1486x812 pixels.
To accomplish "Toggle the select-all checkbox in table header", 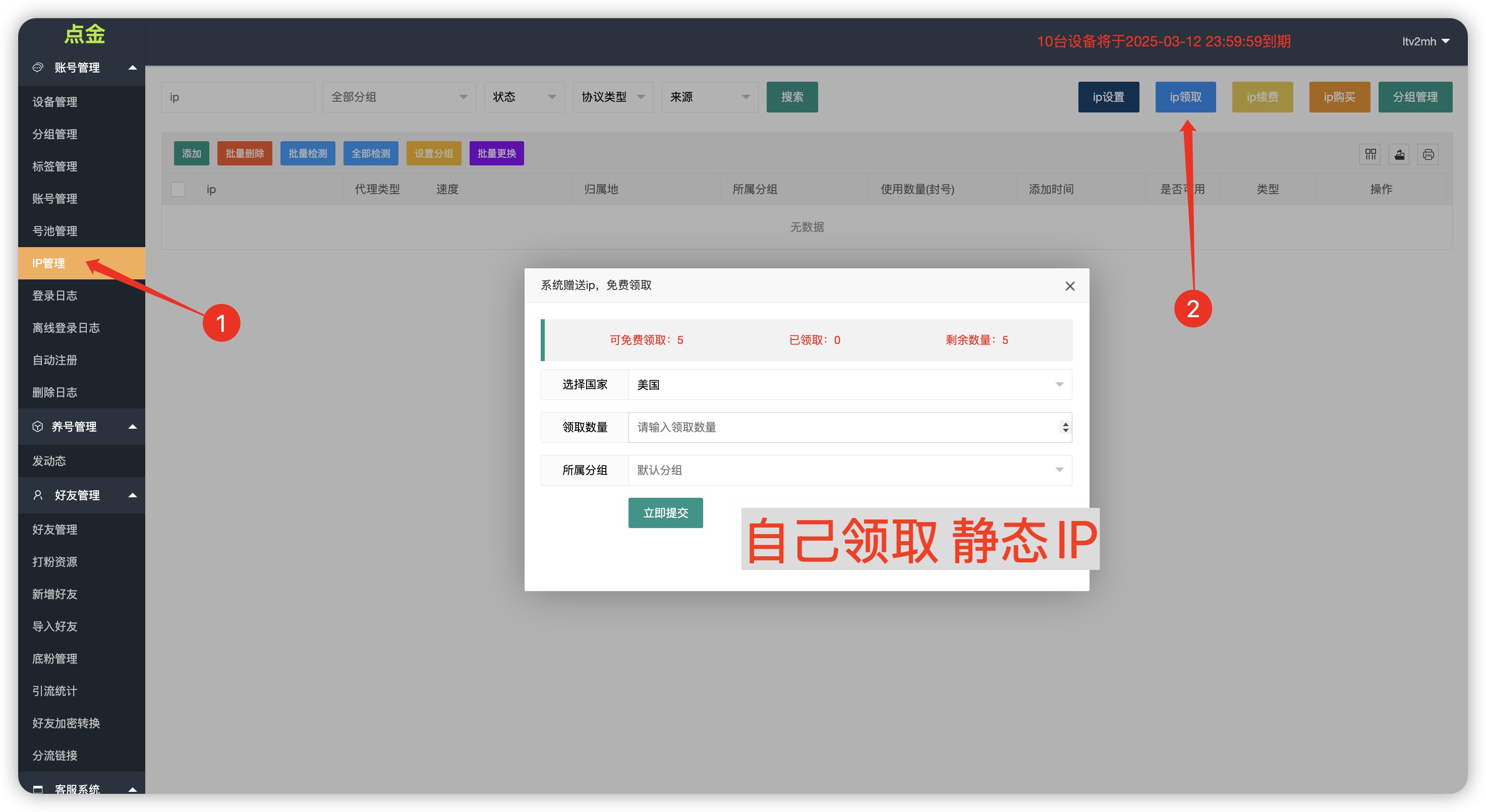I will tap(178, 189).
